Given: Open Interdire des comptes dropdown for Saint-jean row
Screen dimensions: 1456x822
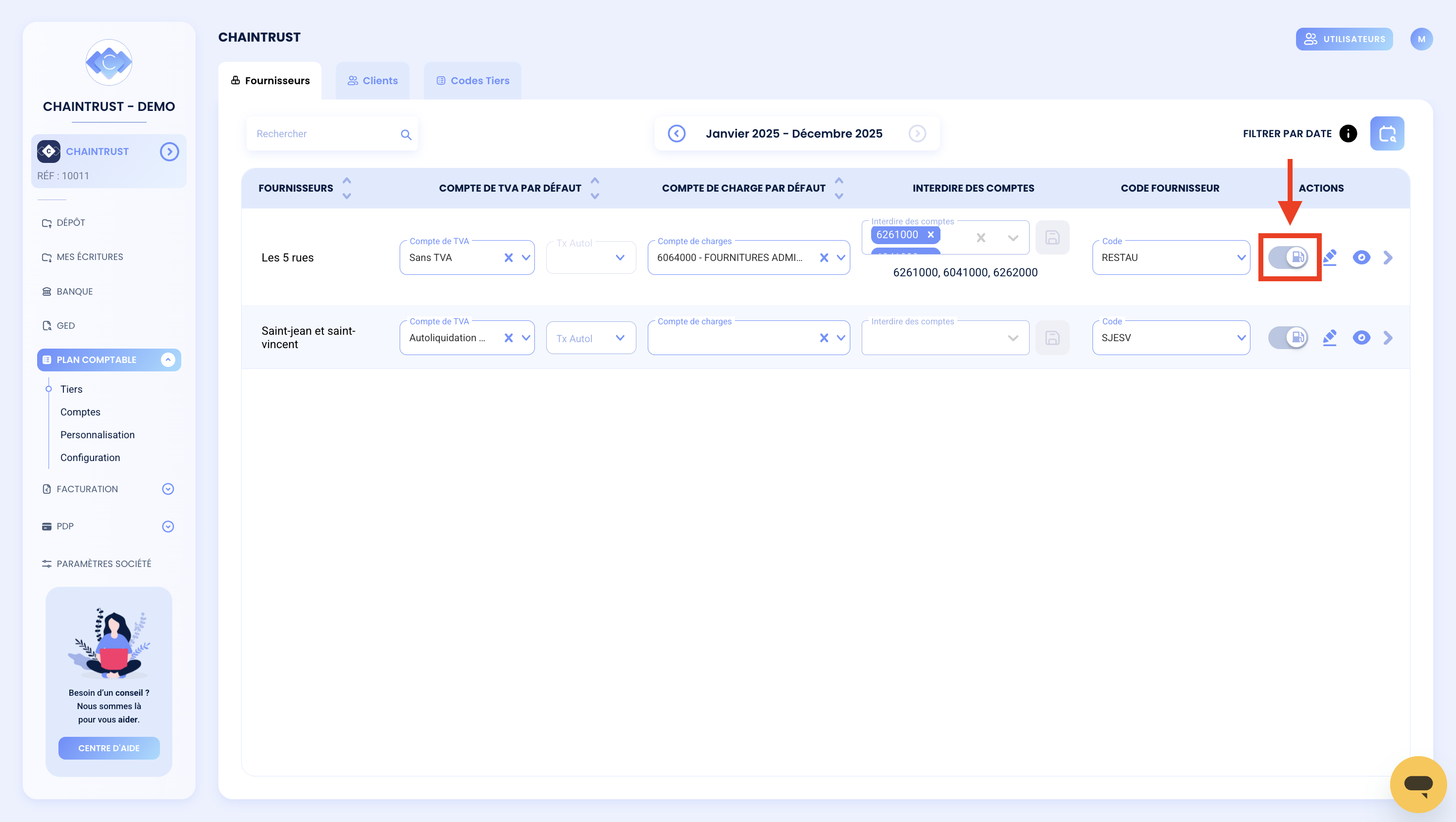Looking at the screenshot, I should [x=1013, y=338].
